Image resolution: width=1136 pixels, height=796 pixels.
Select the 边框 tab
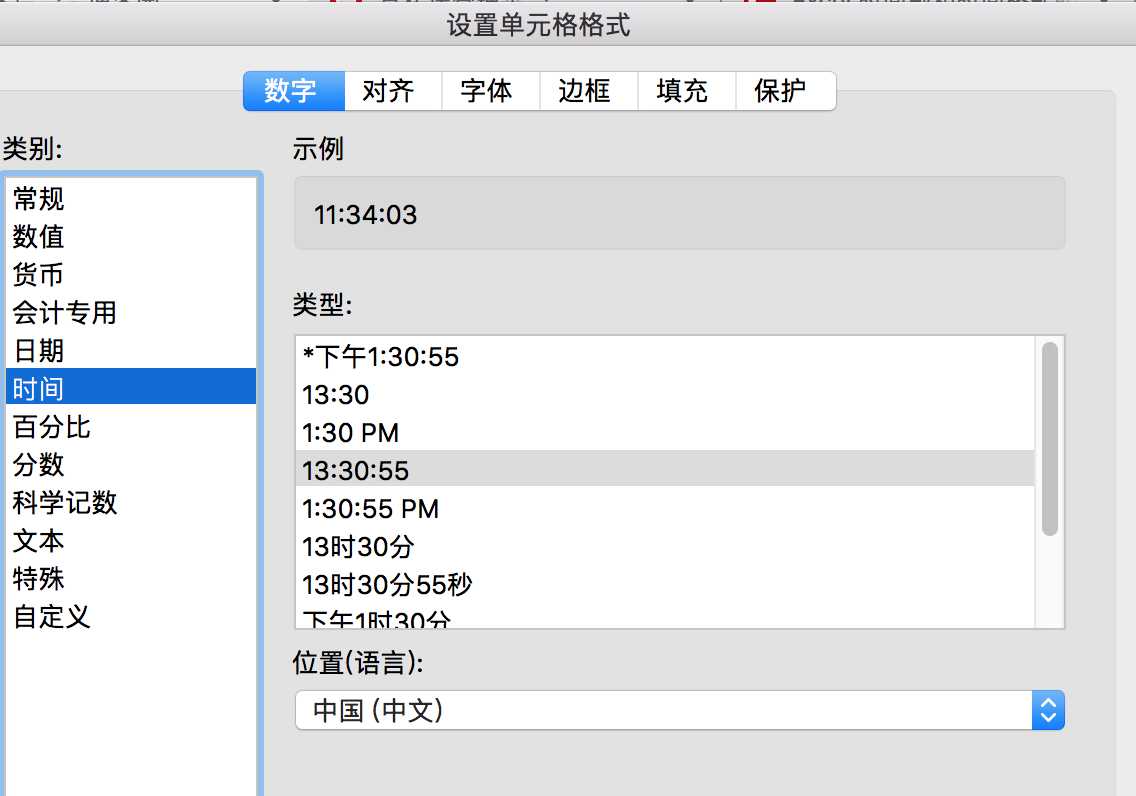point(584,91)
